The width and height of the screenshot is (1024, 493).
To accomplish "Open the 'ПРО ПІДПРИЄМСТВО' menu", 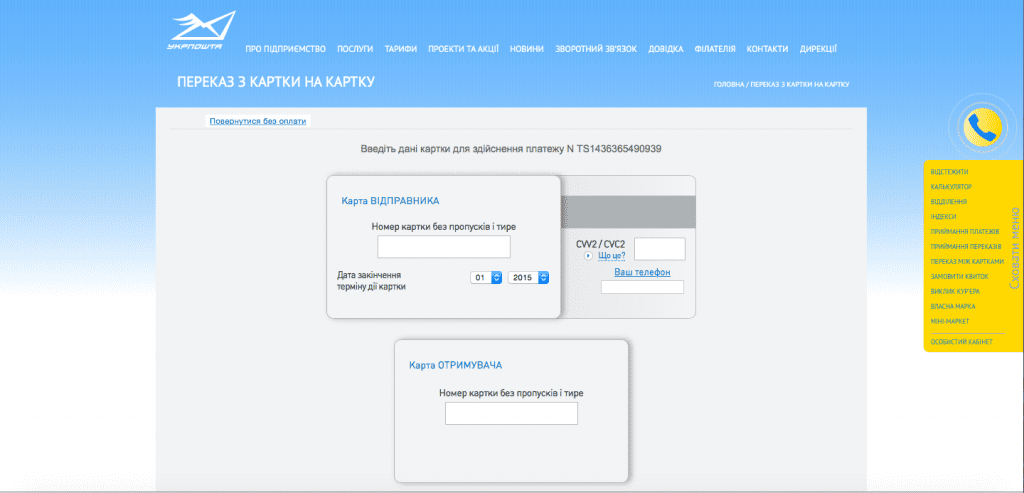I will pos(285,49).
